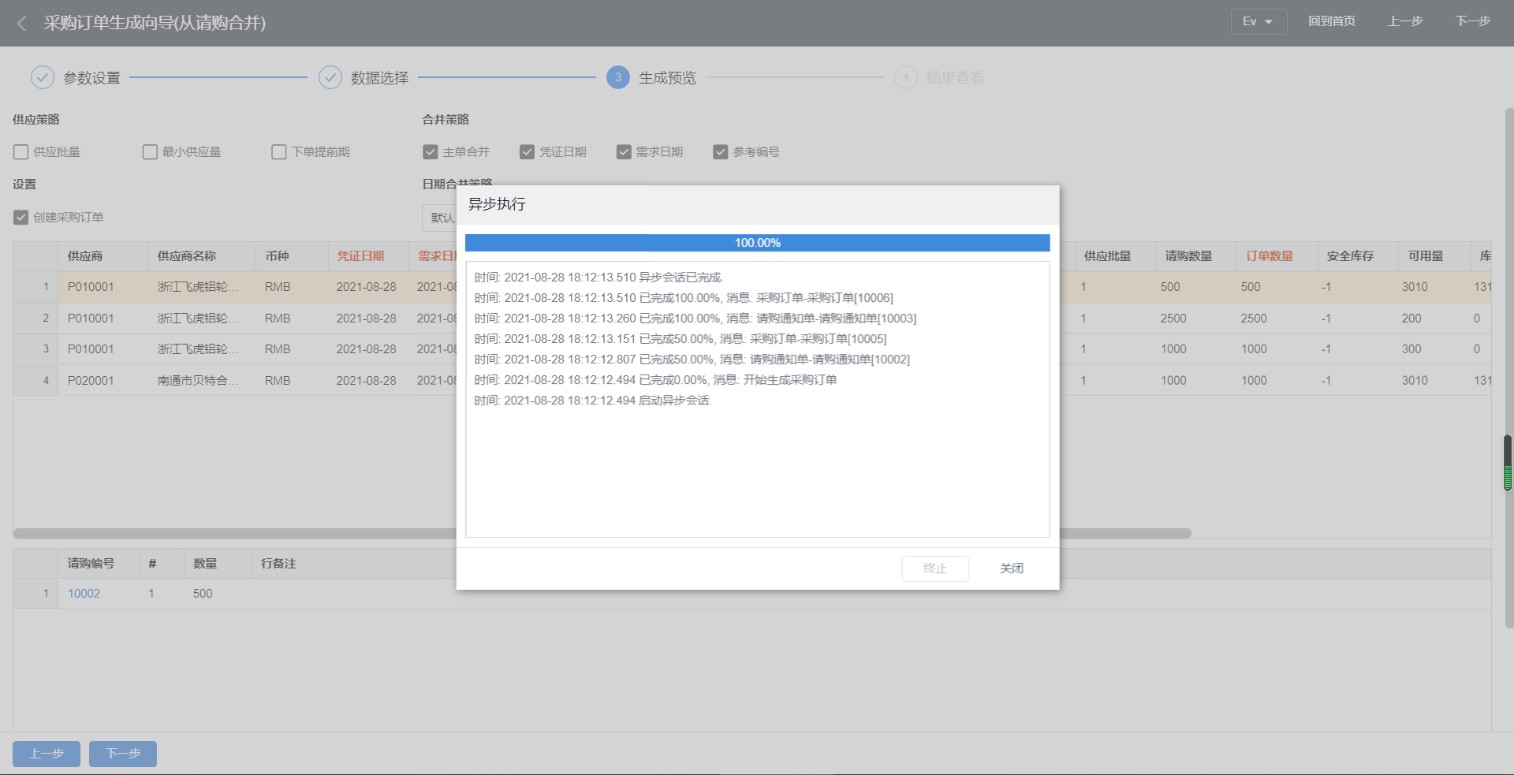Image resolution: width=1514 pixels, height=775 pixels.
Task: Expand the 日期合并策略 dropdown
Action: click(440, 217)
